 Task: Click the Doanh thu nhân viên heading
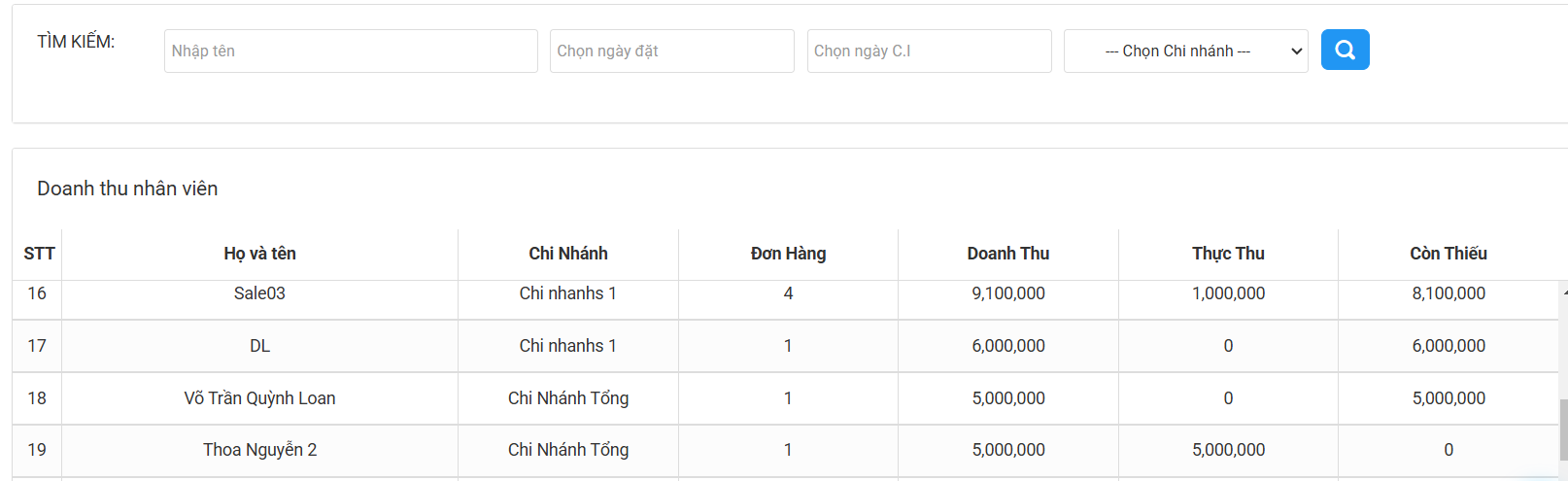127,189
